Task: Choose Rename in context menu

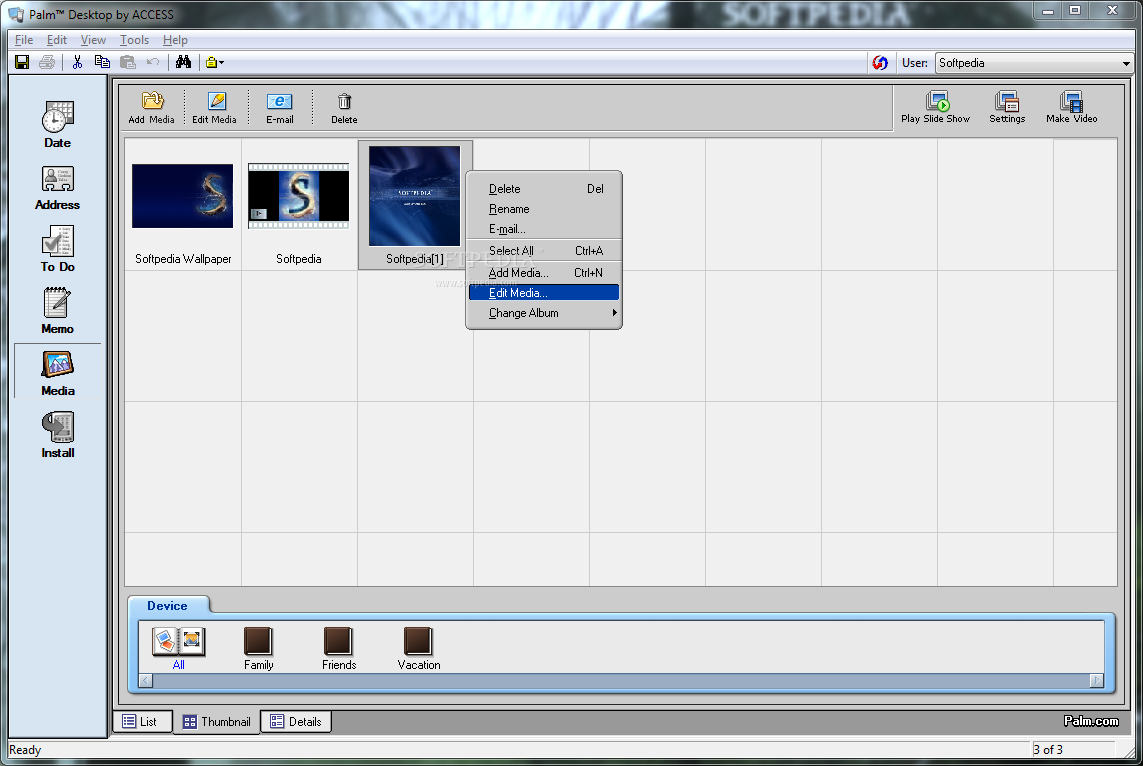Action: point(544,209)
